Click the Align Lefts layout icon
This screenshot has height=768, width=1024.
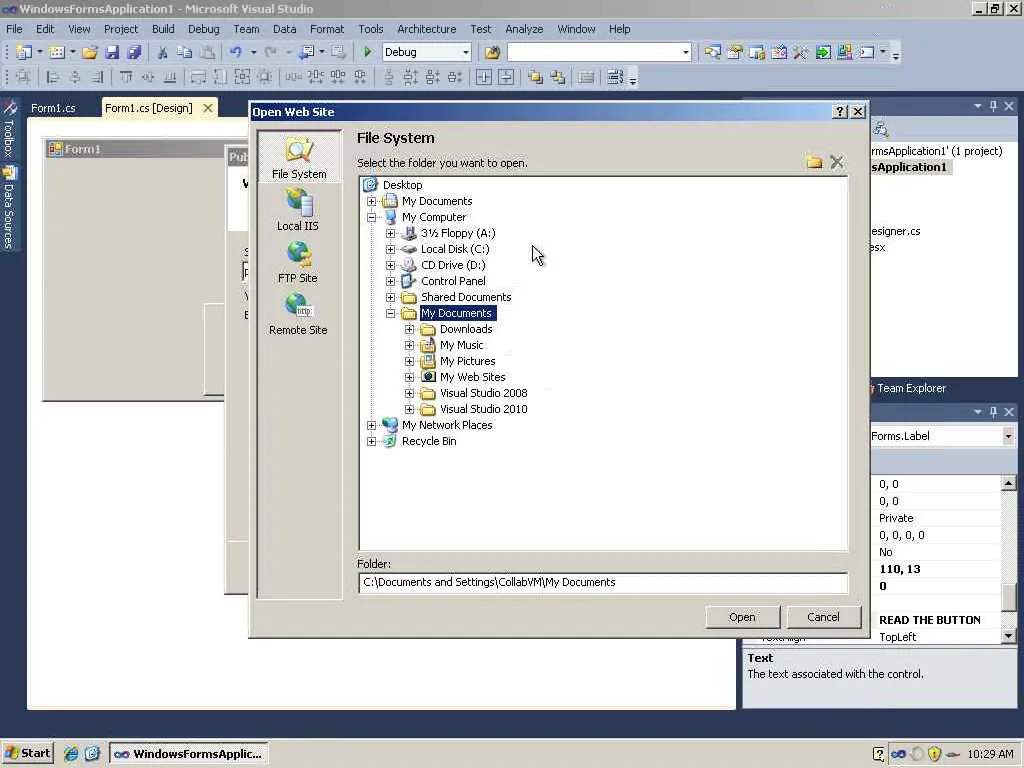click(52, 78)
